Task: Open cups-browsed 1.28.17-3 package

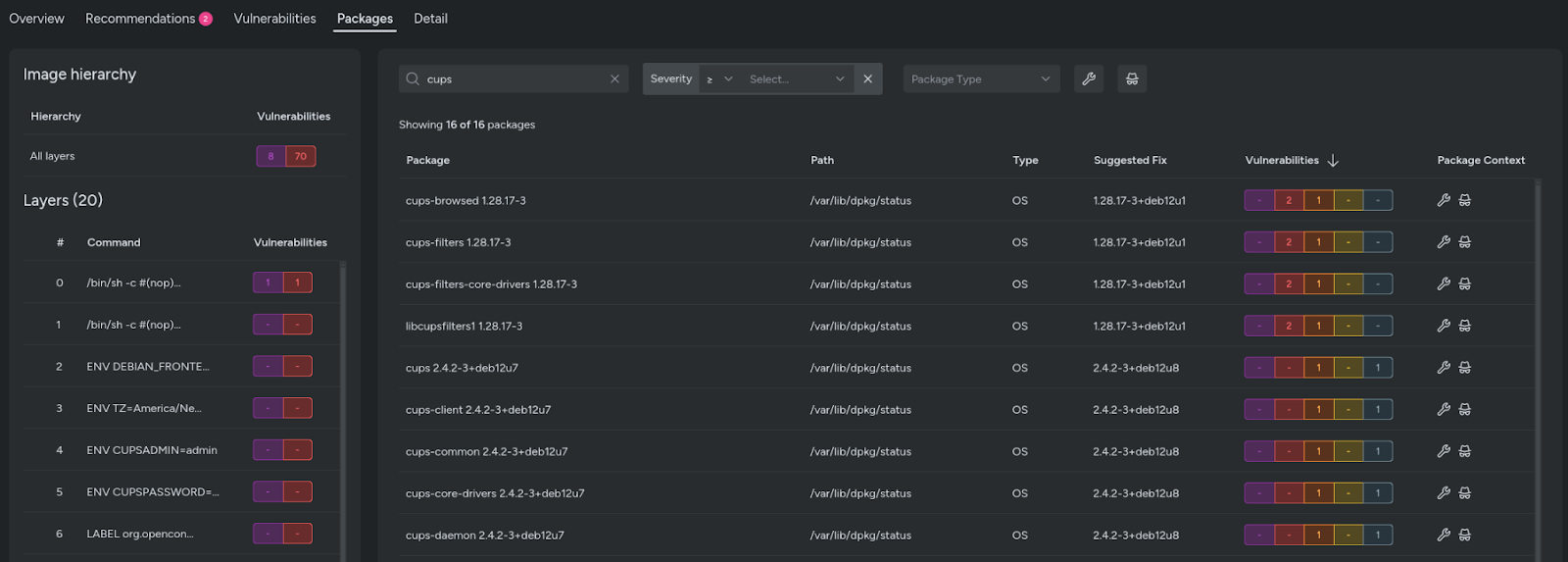Action: pos(465,200)
